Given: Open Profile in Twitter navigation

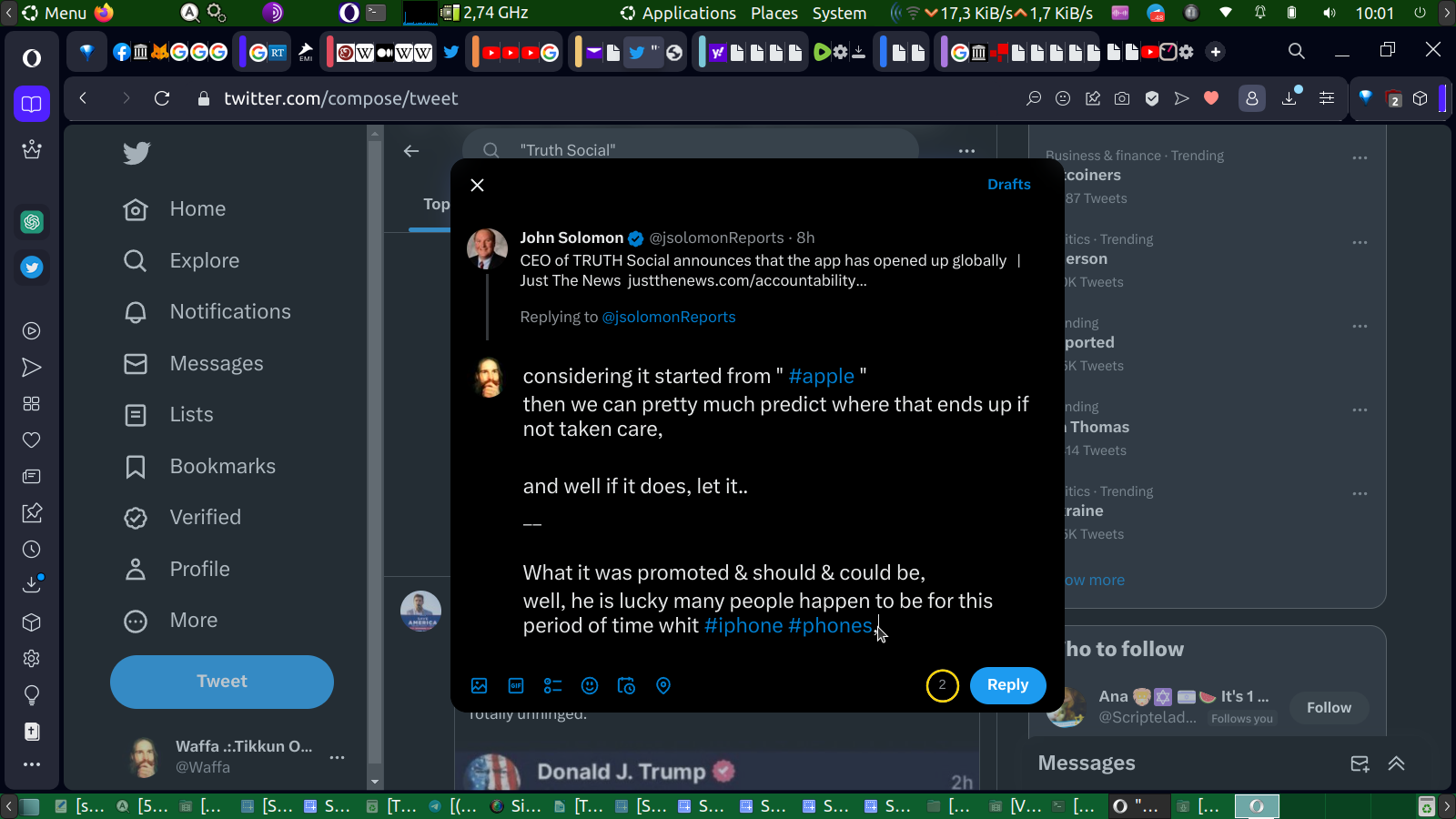Looking at the screenshot, I should [177, 570].
